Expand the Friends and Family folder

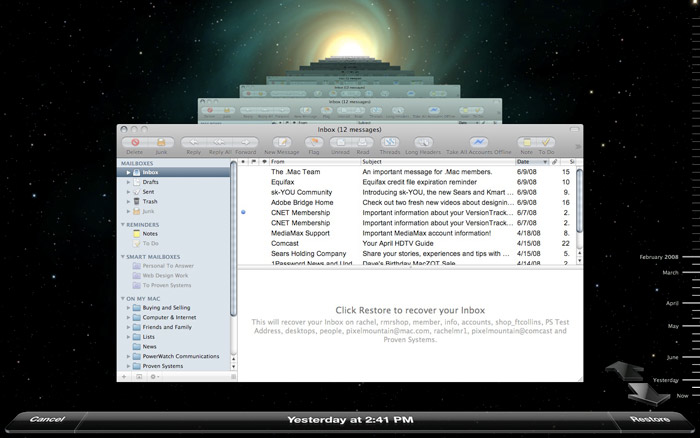(x=129, y=328)
